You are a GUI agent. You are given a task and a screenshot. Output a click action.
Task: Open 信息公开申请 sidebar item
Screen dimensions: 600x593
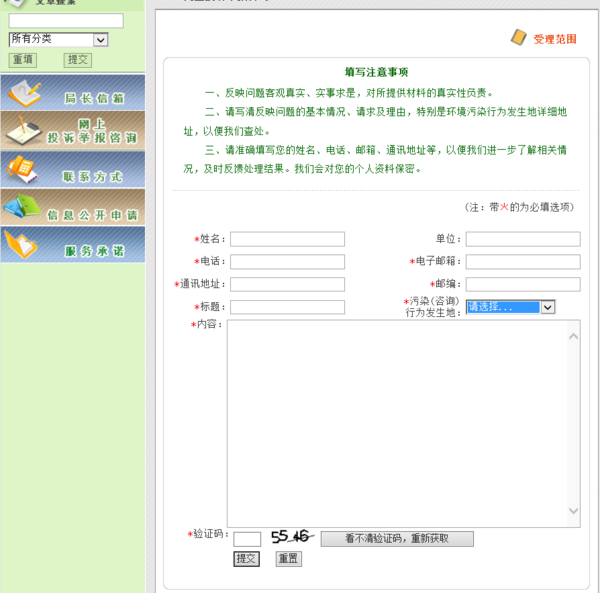[x=73, y=207]
